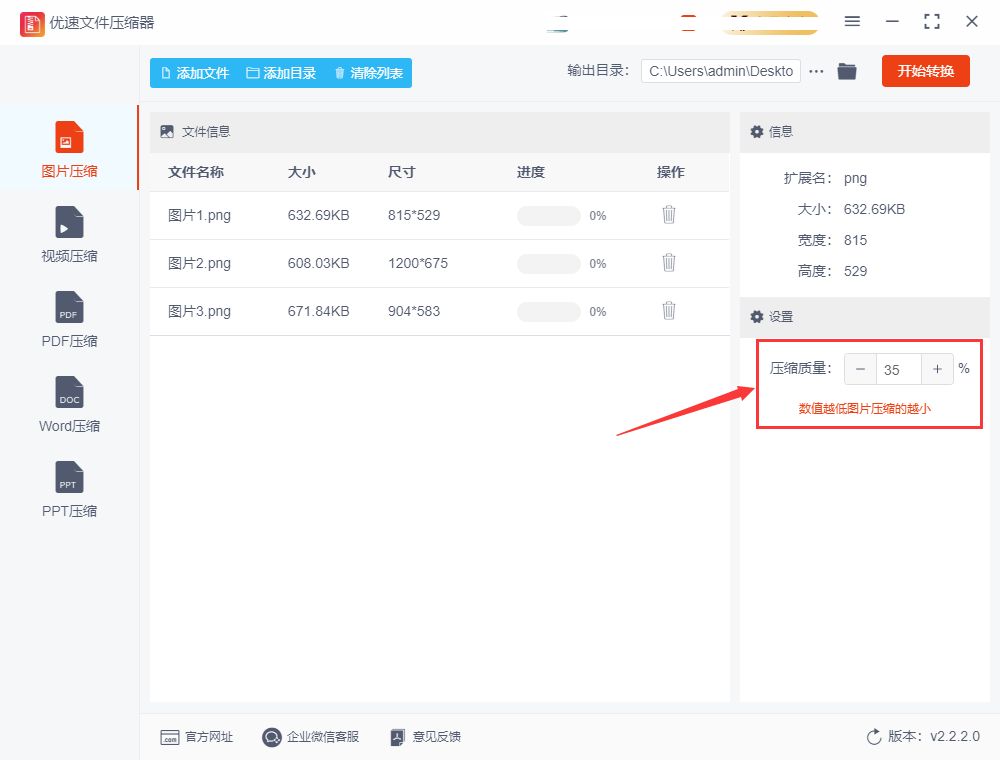Click the three-dots browse output directory button

coord(816,71)
